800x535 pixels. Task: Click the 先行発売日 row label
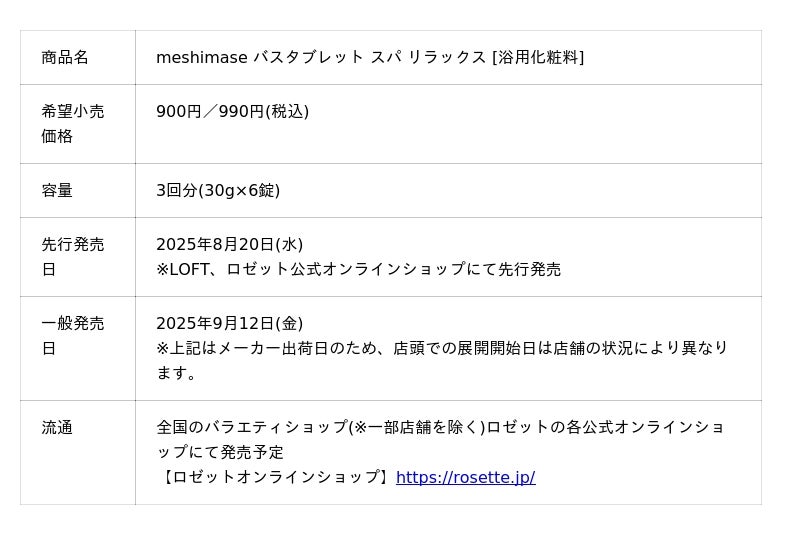[72, 257]
